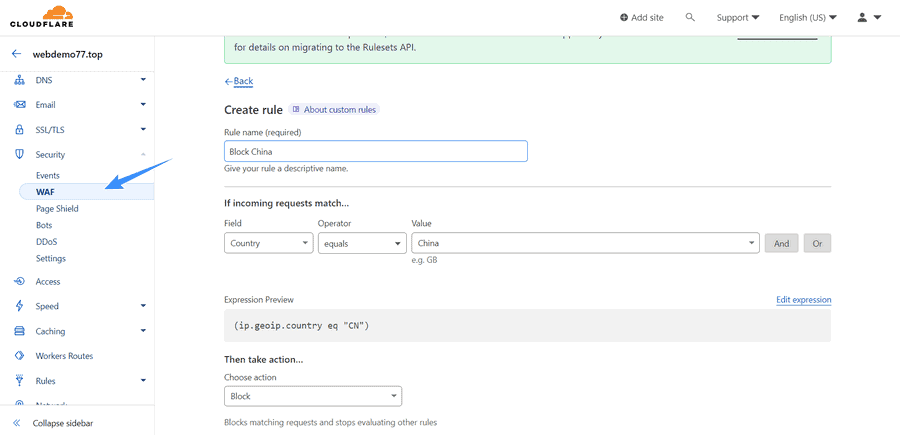Click the book icon in About custom rules
The height and width of the screenshot is (435, 900).
click(x=296, y=109)
